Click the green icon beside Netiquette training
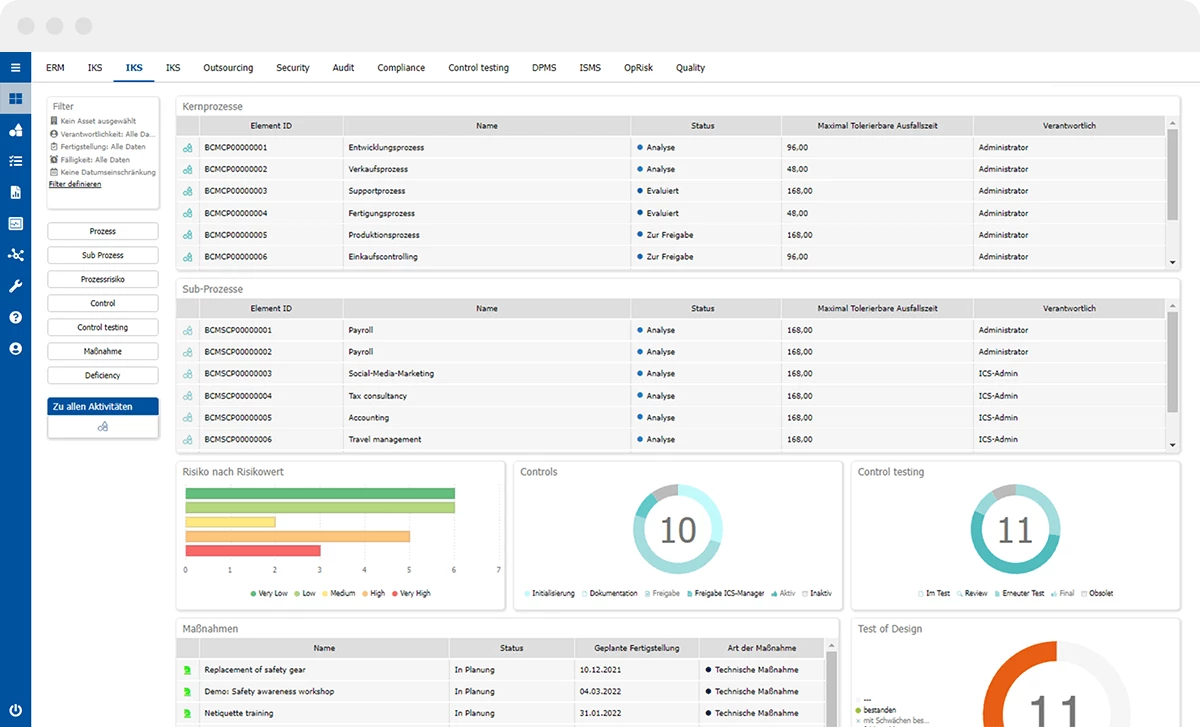1200x727 pixels. click(187, 714)
